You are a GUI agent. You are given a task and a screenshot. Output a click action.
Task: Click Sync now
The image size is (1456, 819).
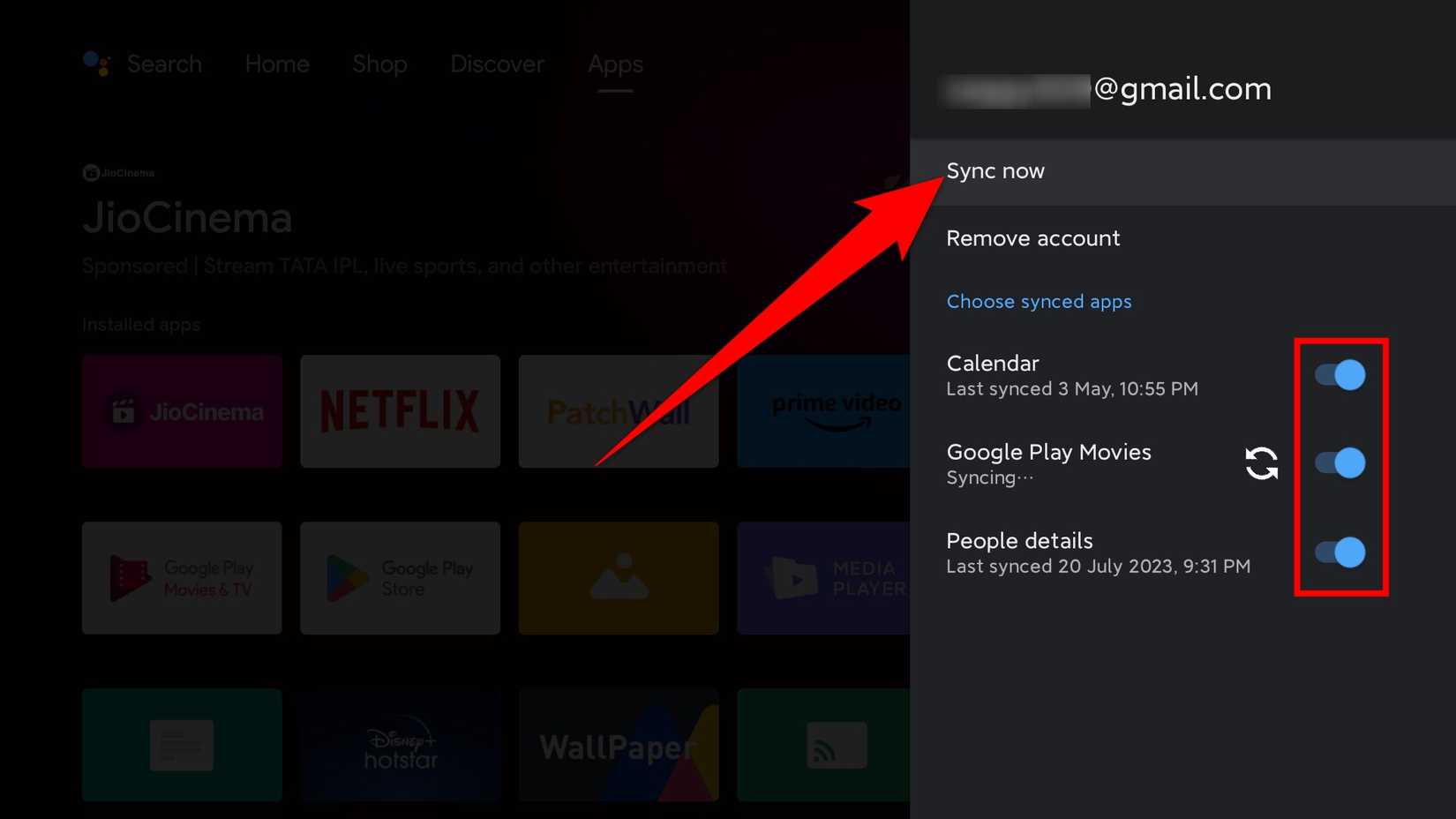pos(995,171)
